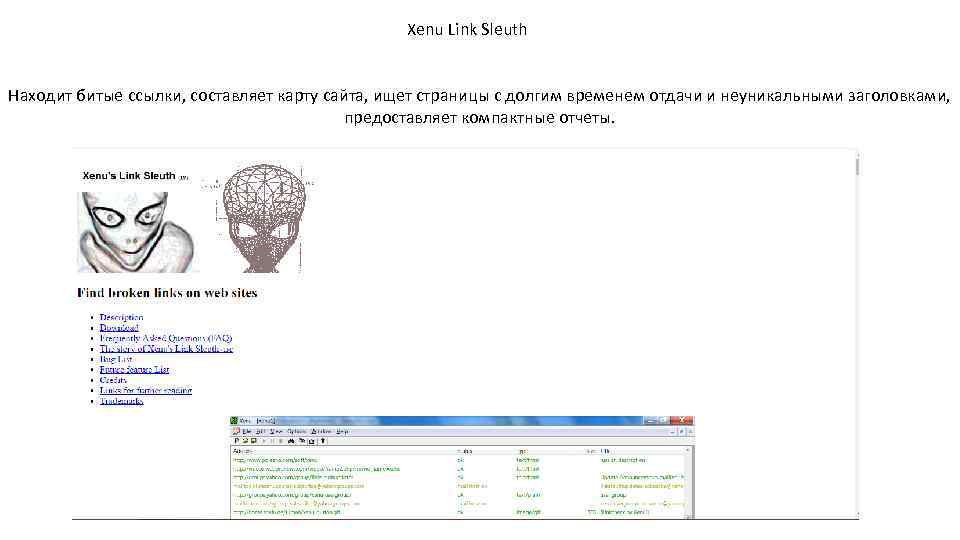Click Xenu list vertical scrollbar
This screenshot has height=540, width=960.
click(x=688, y=484)
